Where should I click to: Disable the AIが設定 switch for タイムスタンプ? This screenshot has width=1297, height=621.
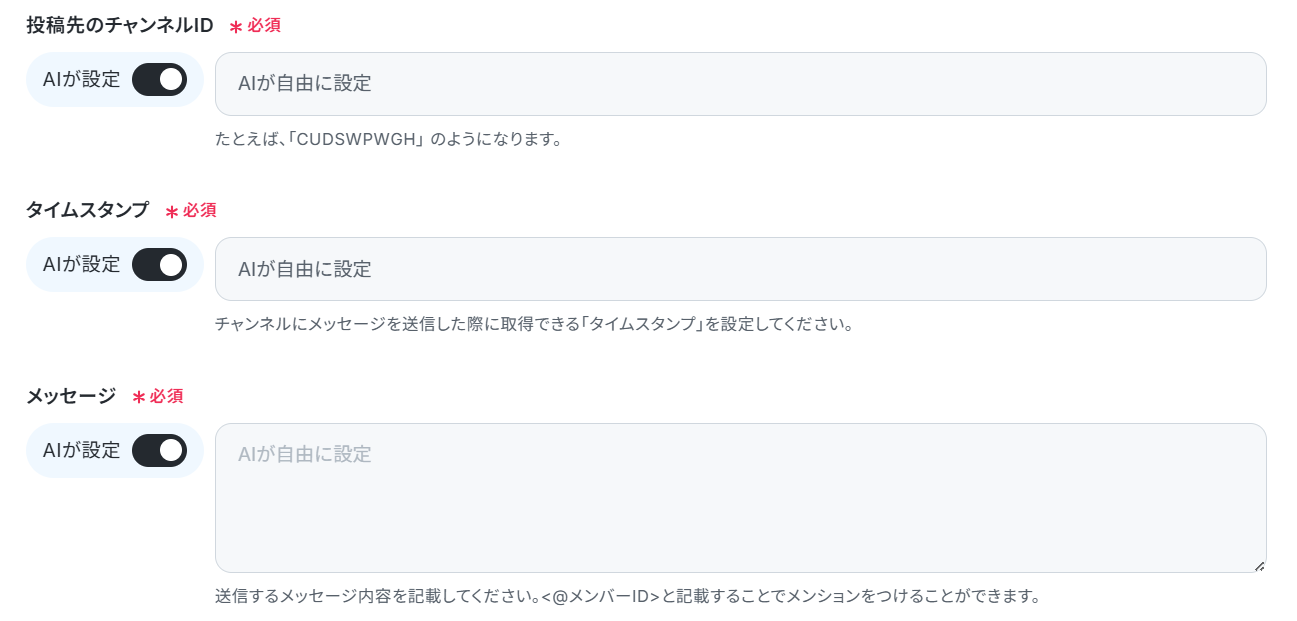pos(160,265)
